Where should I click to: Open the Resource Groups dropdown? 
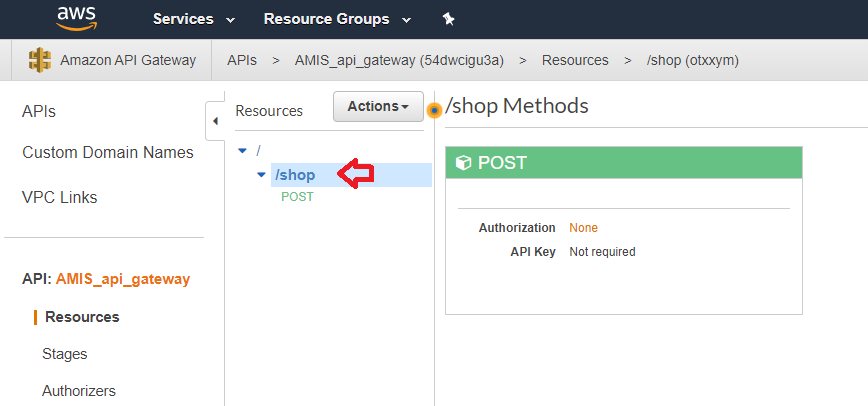pyautogui.click(x=337, y=19)
